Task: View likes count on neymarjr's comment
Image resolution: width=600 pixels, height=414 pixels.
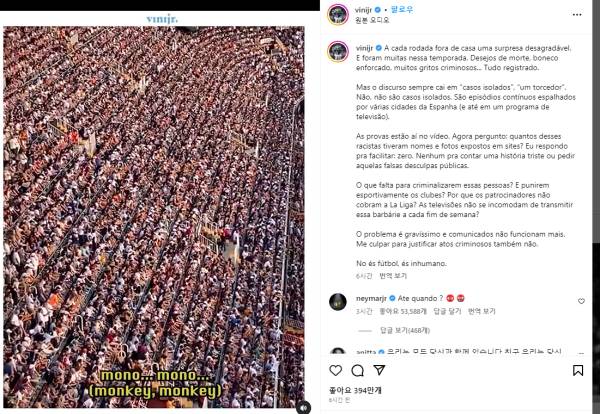Action: click(x=403, y=311)
